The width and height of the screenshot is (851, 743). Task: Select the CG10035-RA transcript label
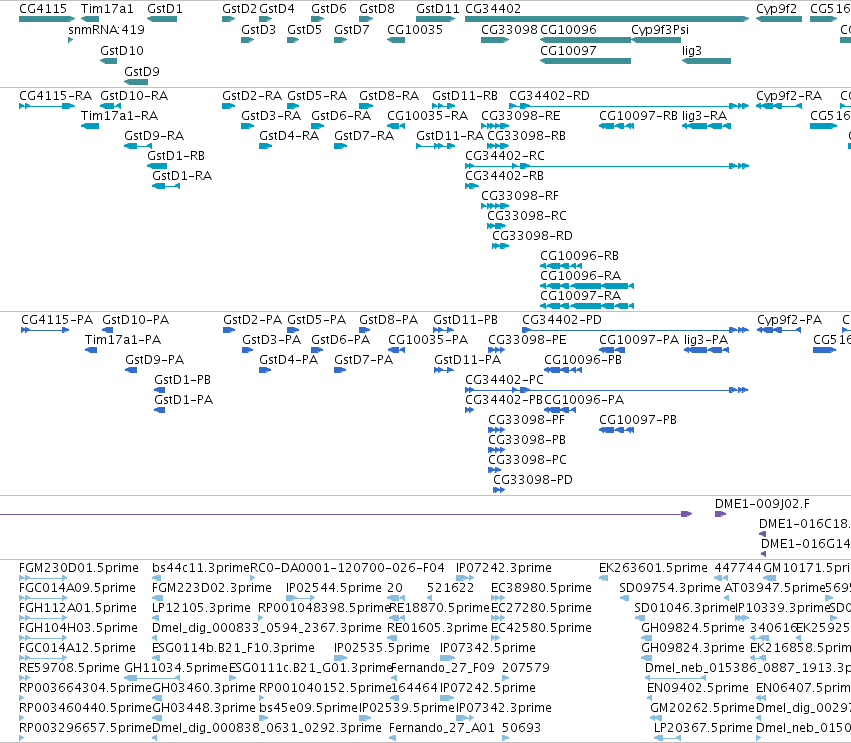click(x=427, y=116)
